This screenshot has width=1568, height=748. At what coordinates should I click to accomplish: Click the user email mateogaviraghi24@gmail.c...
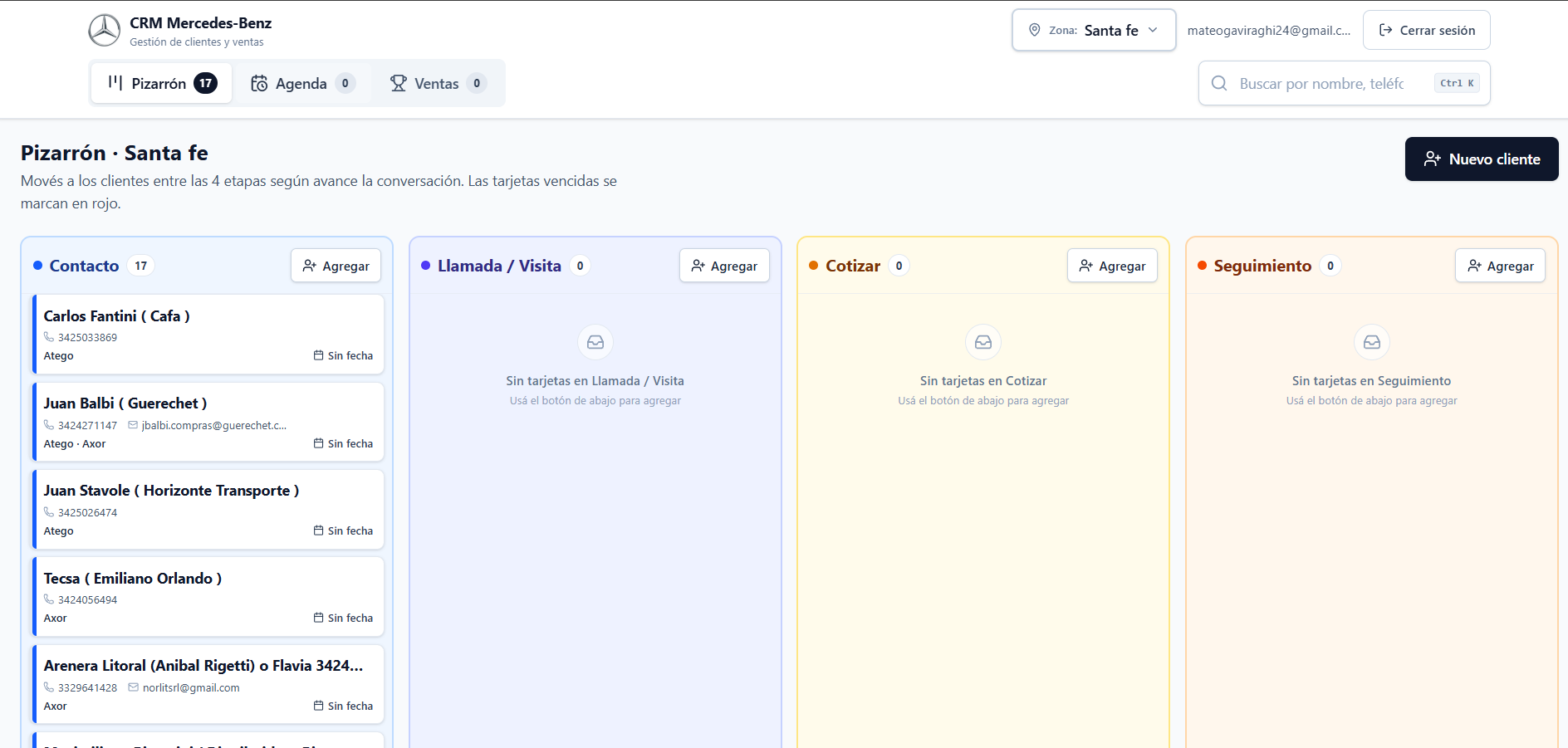(1269, 31)
